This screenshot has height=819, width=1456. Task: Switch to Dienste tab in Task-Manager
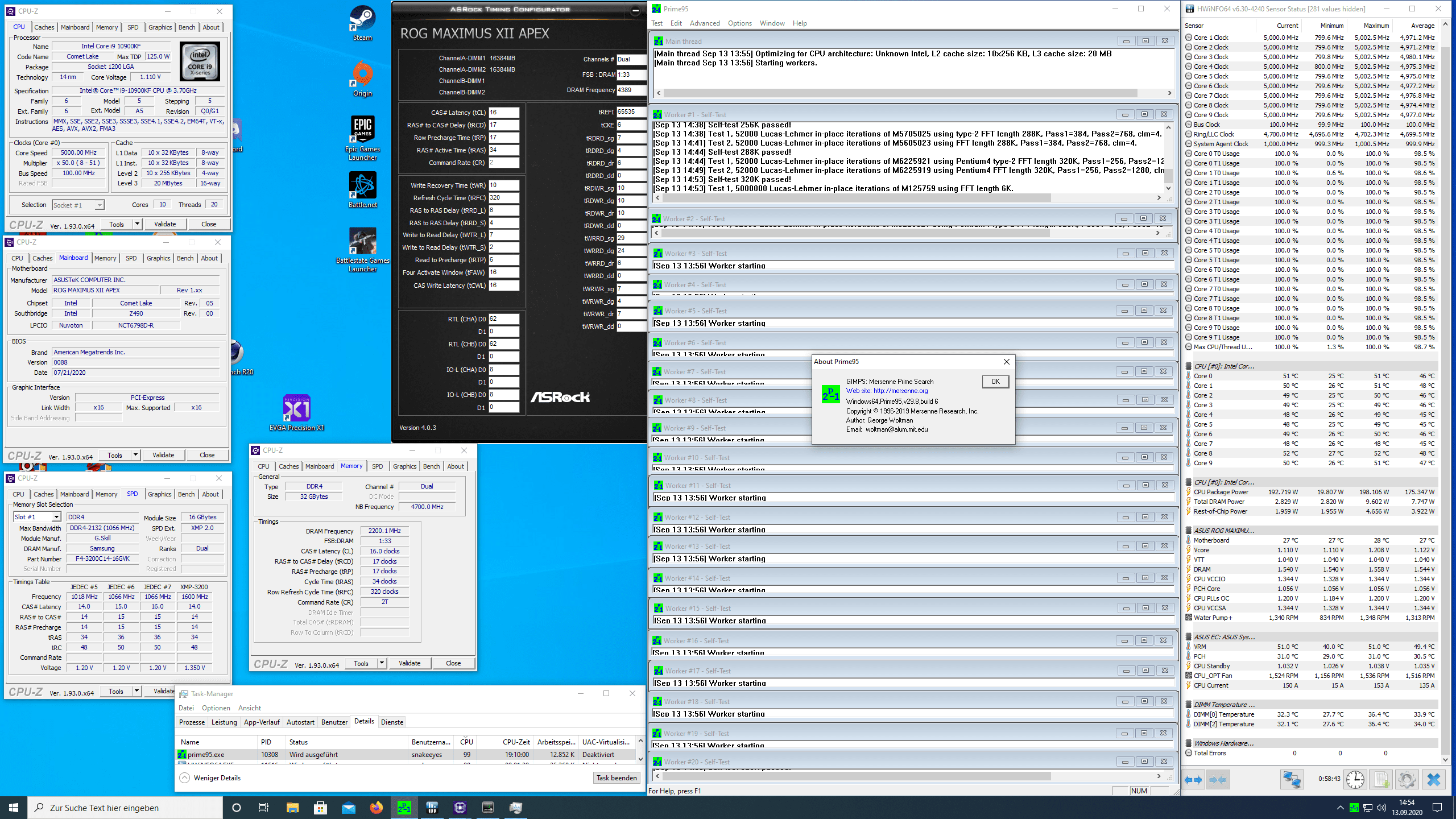pos(392,722)
